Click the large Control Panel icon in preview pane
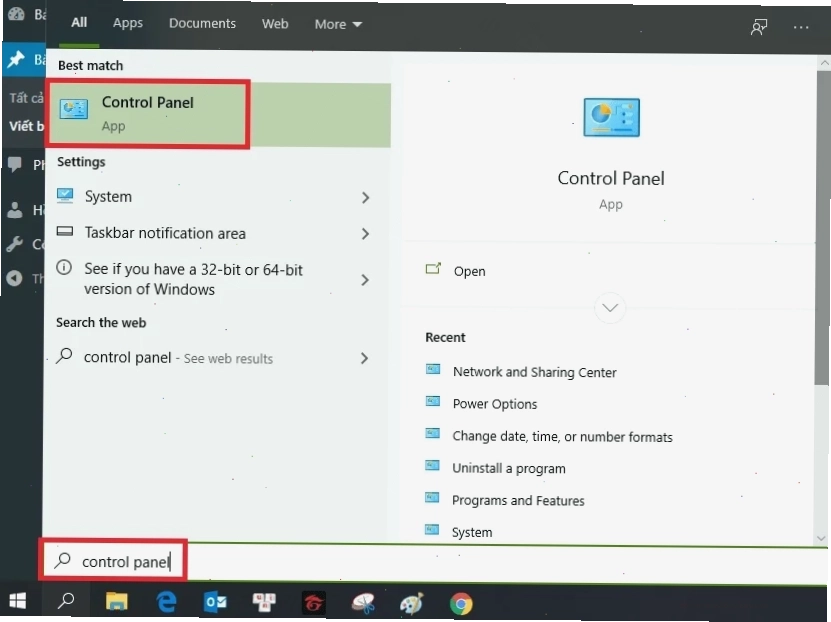The image size is (831, 622). (x=611, y=118)
